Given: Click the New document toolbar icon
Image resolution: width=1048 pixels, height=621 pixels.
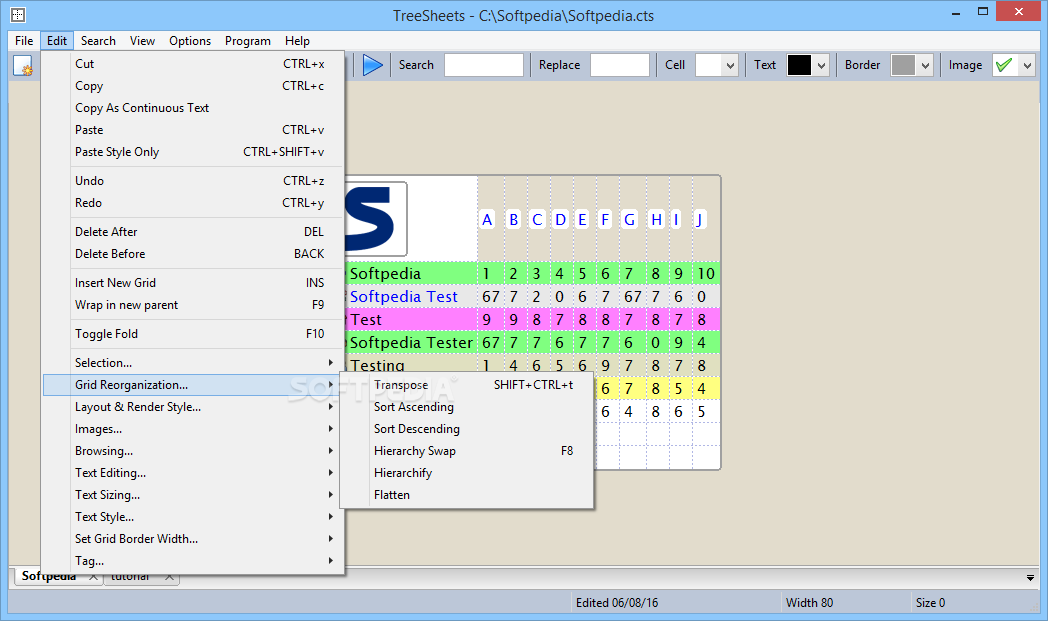Looking at the screenshot, I should pyautogui.click(x=23, y=66).
